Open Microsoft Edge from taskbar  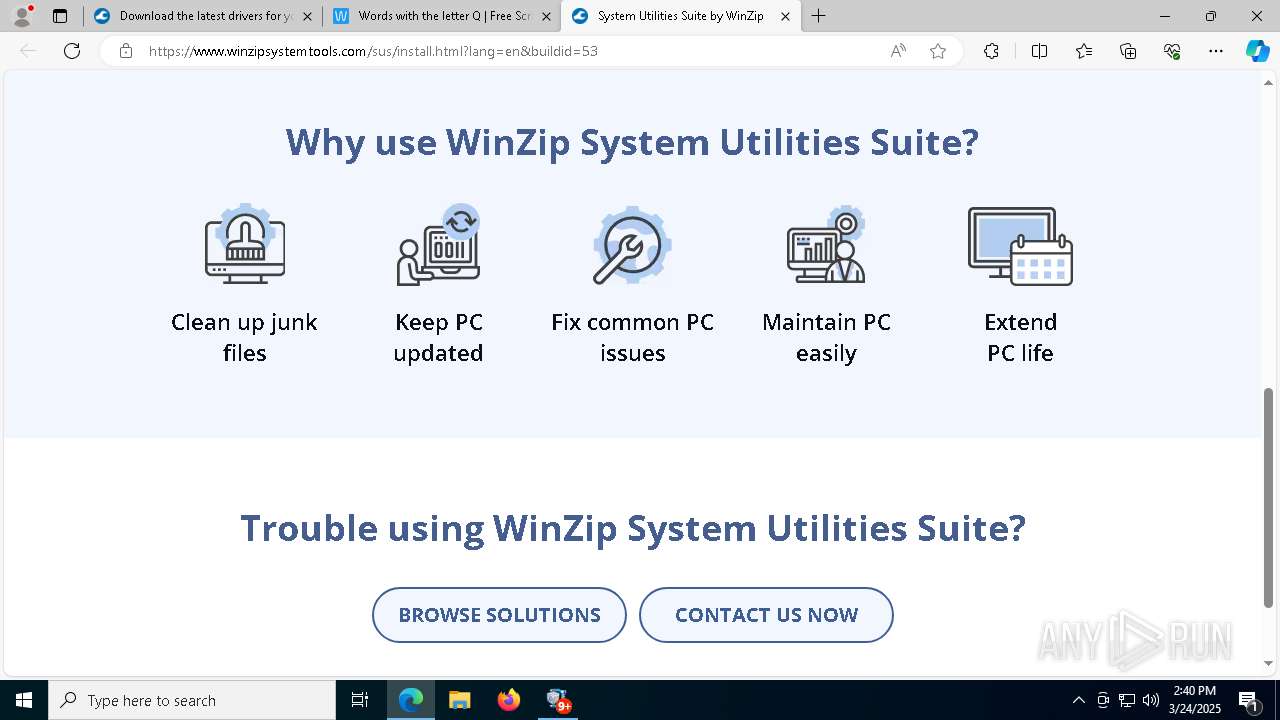pyautogui.click(x=411, y=700)
